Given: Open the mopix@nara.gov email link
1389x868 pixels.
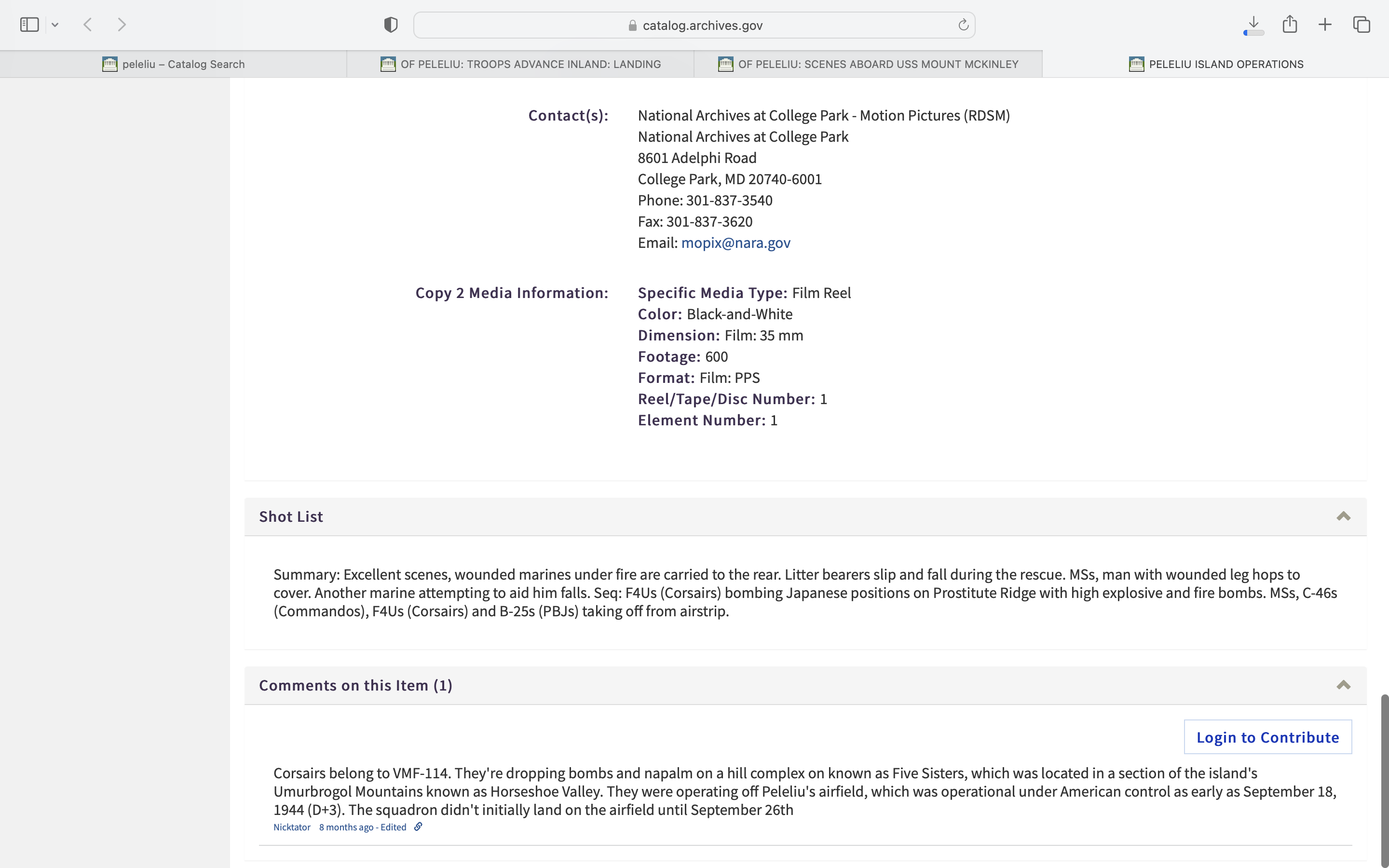Looking at the screenshot, I should coord(735,243).
